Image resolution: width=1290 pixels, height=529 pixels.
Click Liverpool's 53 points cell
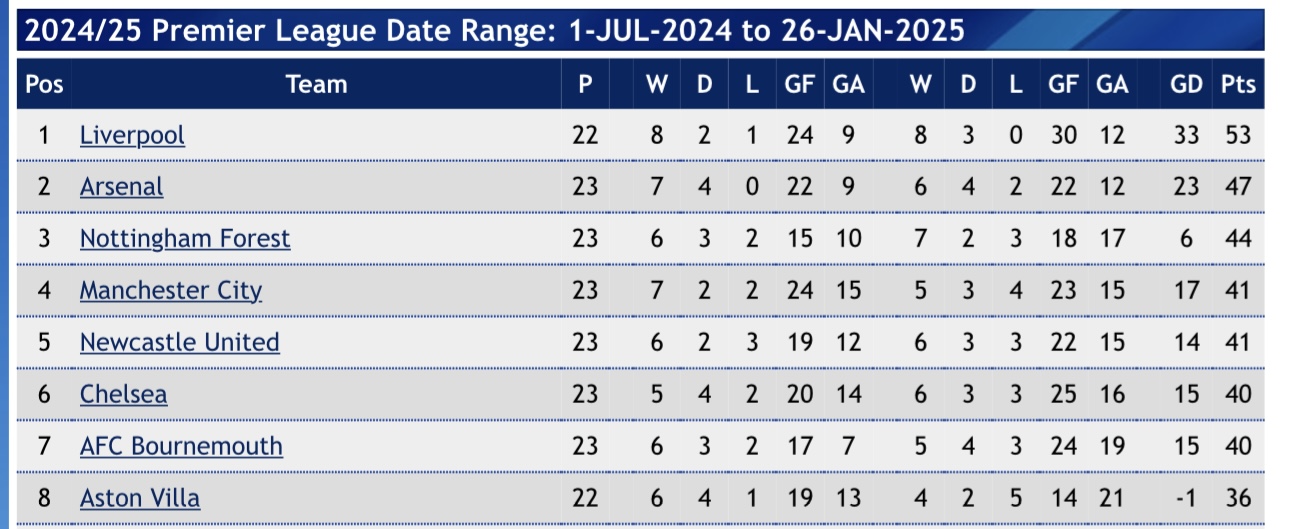tap(1238, 134)
